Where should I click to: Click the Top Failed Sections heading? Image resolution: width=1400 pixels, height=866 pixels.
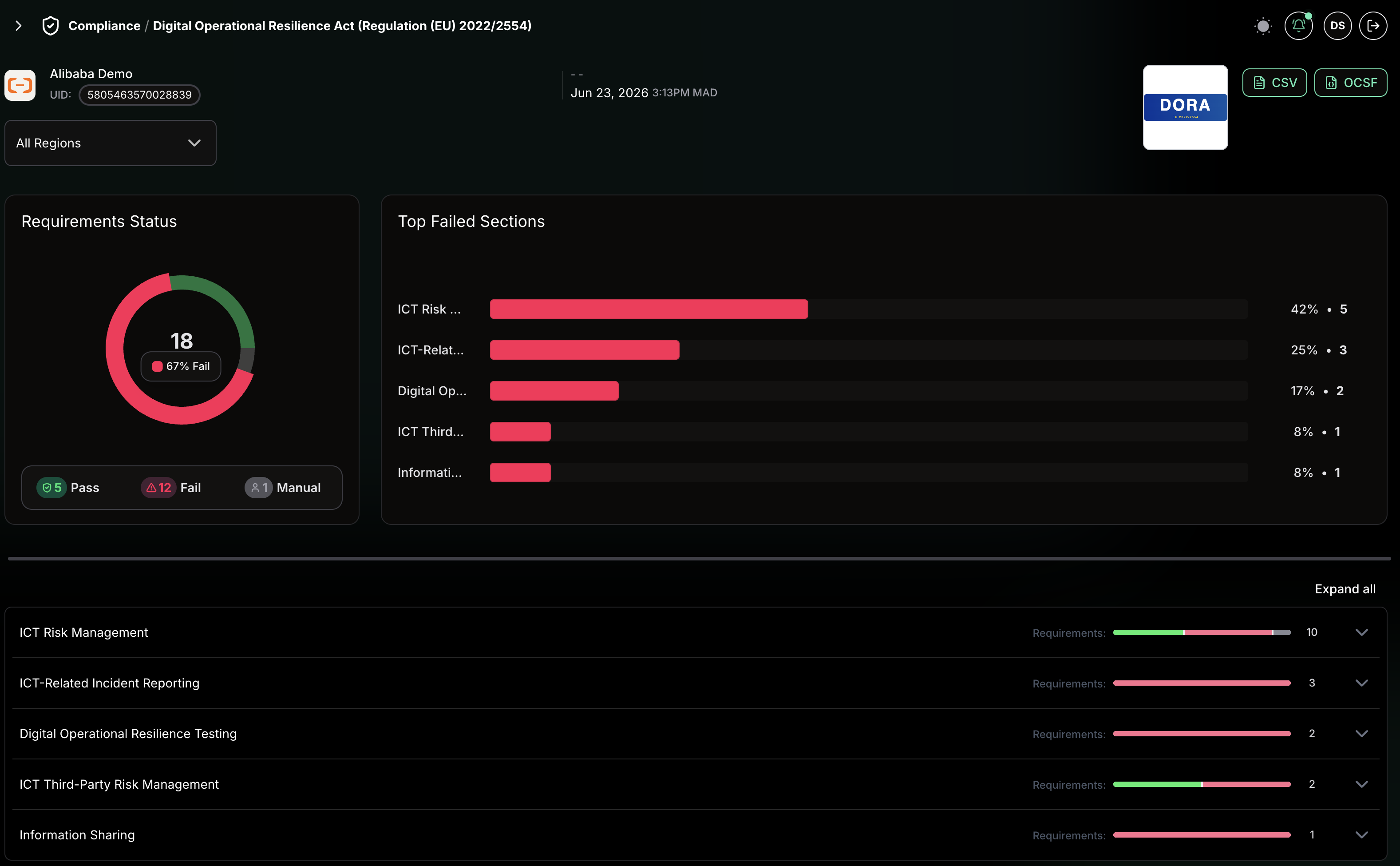(x=471, y=221)
